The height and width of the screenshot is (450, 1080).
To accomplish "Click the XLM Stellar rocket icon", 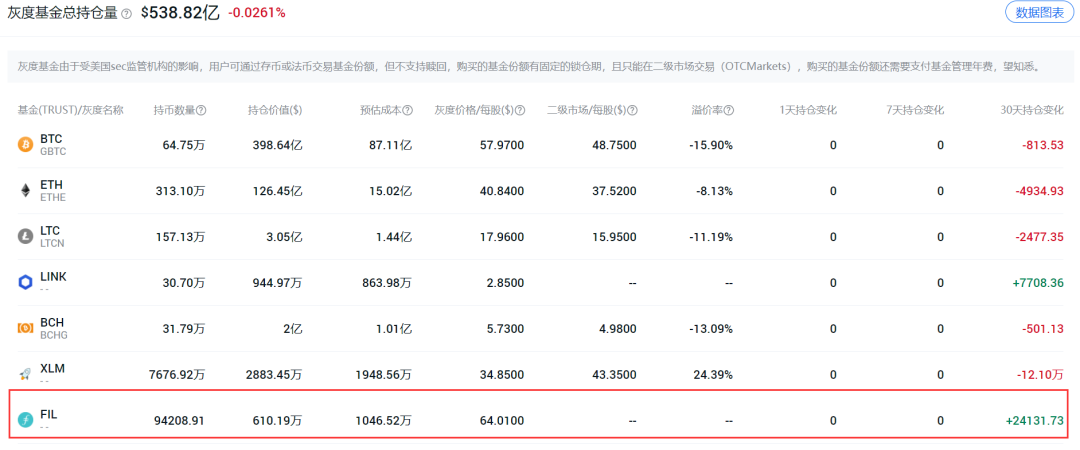I will (25, 374).
